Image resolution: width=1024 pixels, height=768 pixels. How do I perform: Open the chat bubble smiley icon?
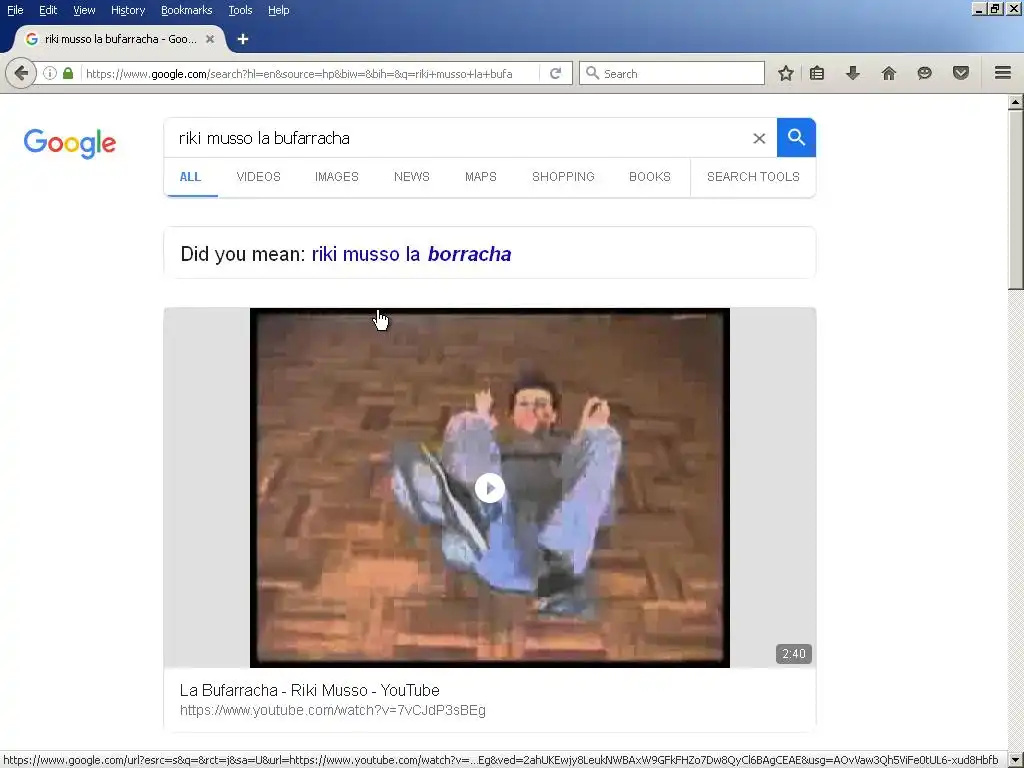click(924, 73)
